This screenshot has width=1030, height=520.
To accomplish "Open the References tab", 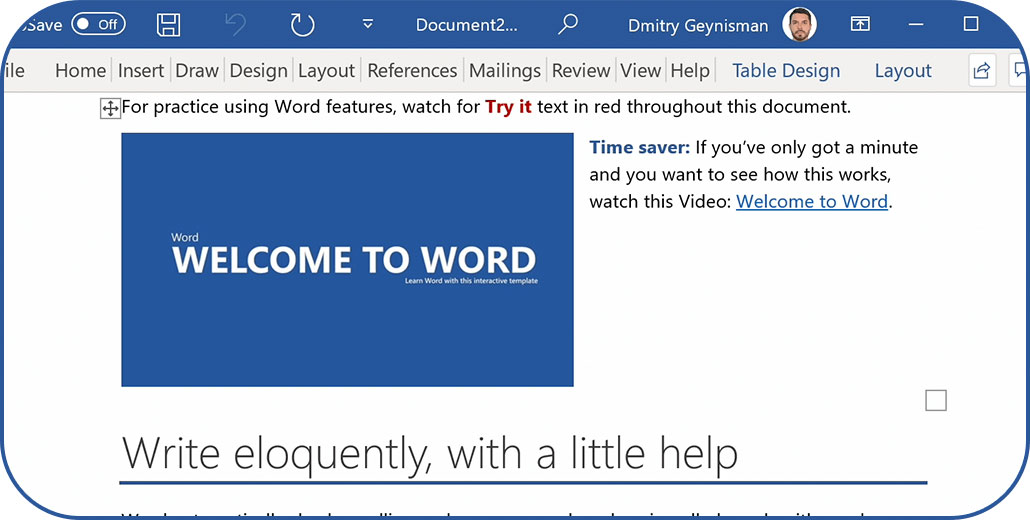I will [412, 71].
